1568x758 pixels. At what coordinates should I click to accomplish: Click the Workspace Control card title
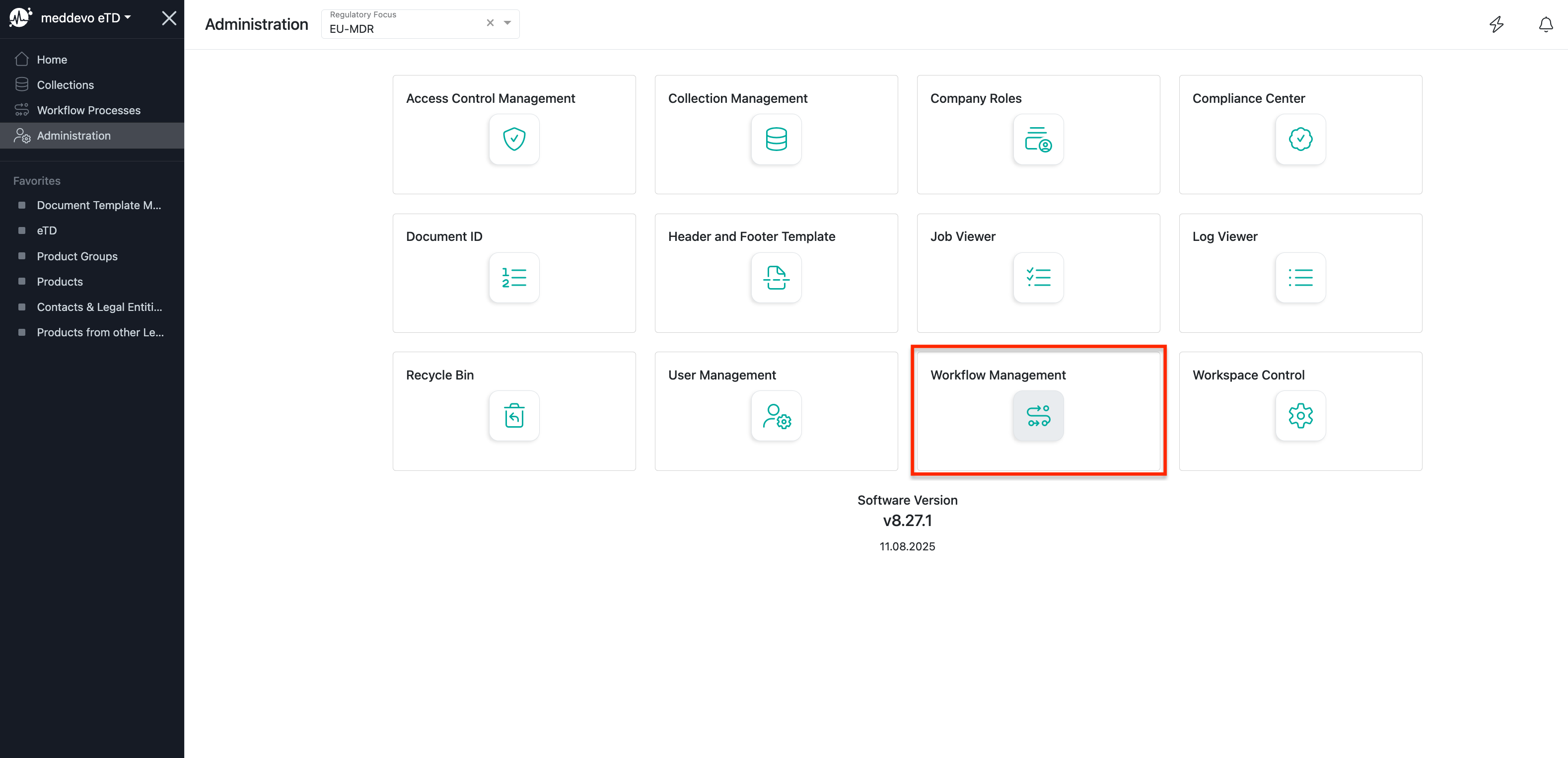[1248, 375]
